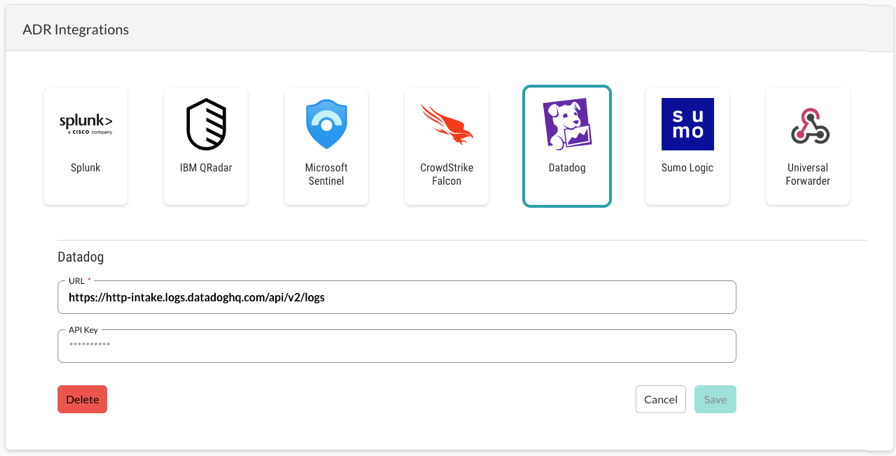Click the Universal Forwarder card label
The height and width of the screenshot is (456, 896).
point(808,174)
